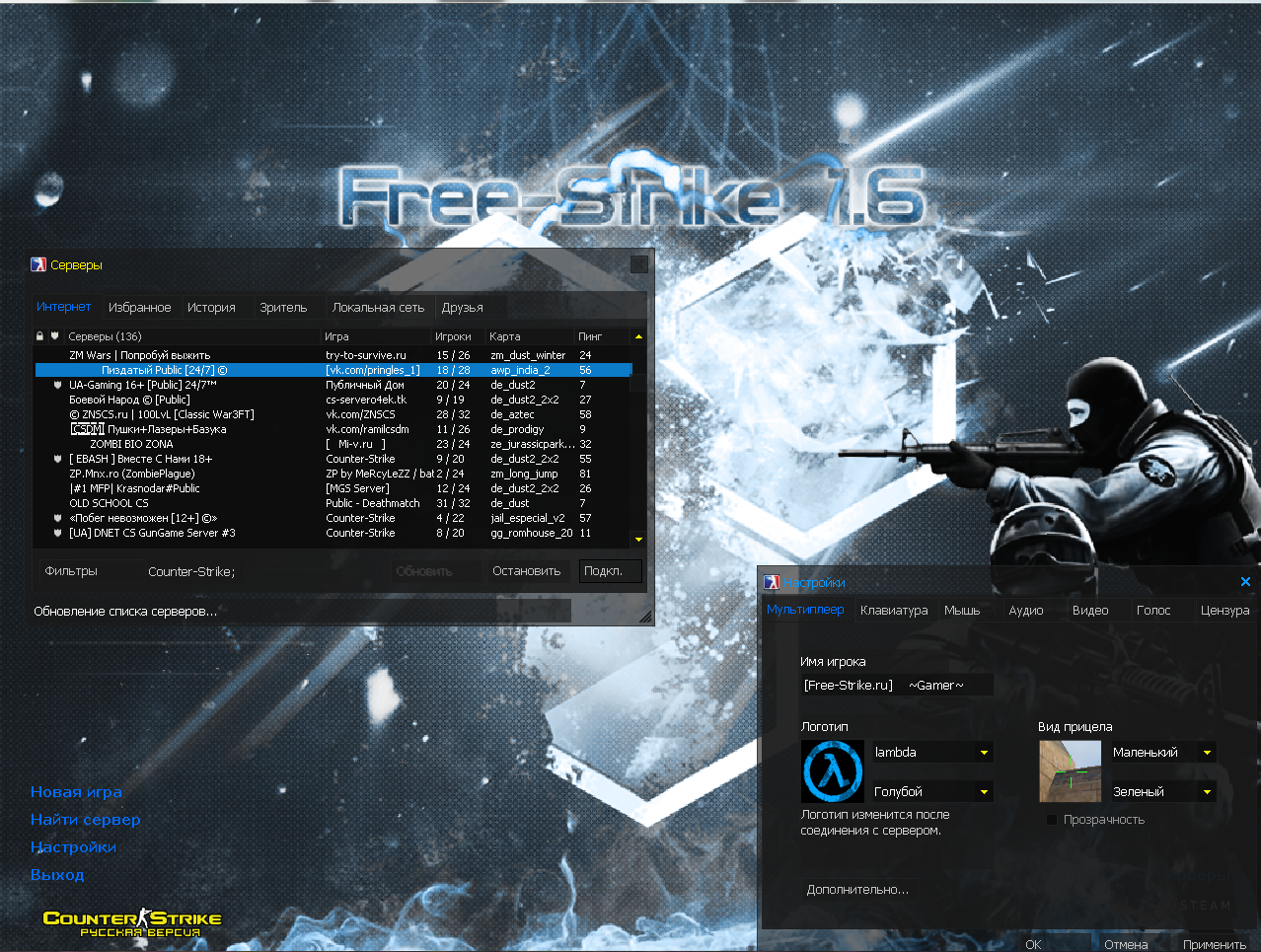
Task: Click Применить in the settings window
Action: (x=1215, y=944)
